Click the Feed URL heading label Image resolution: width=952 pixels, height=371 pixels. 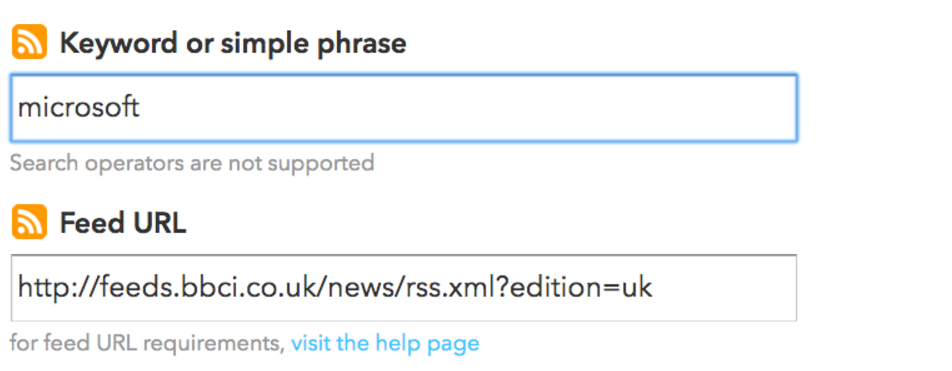[x=123, y=223]
